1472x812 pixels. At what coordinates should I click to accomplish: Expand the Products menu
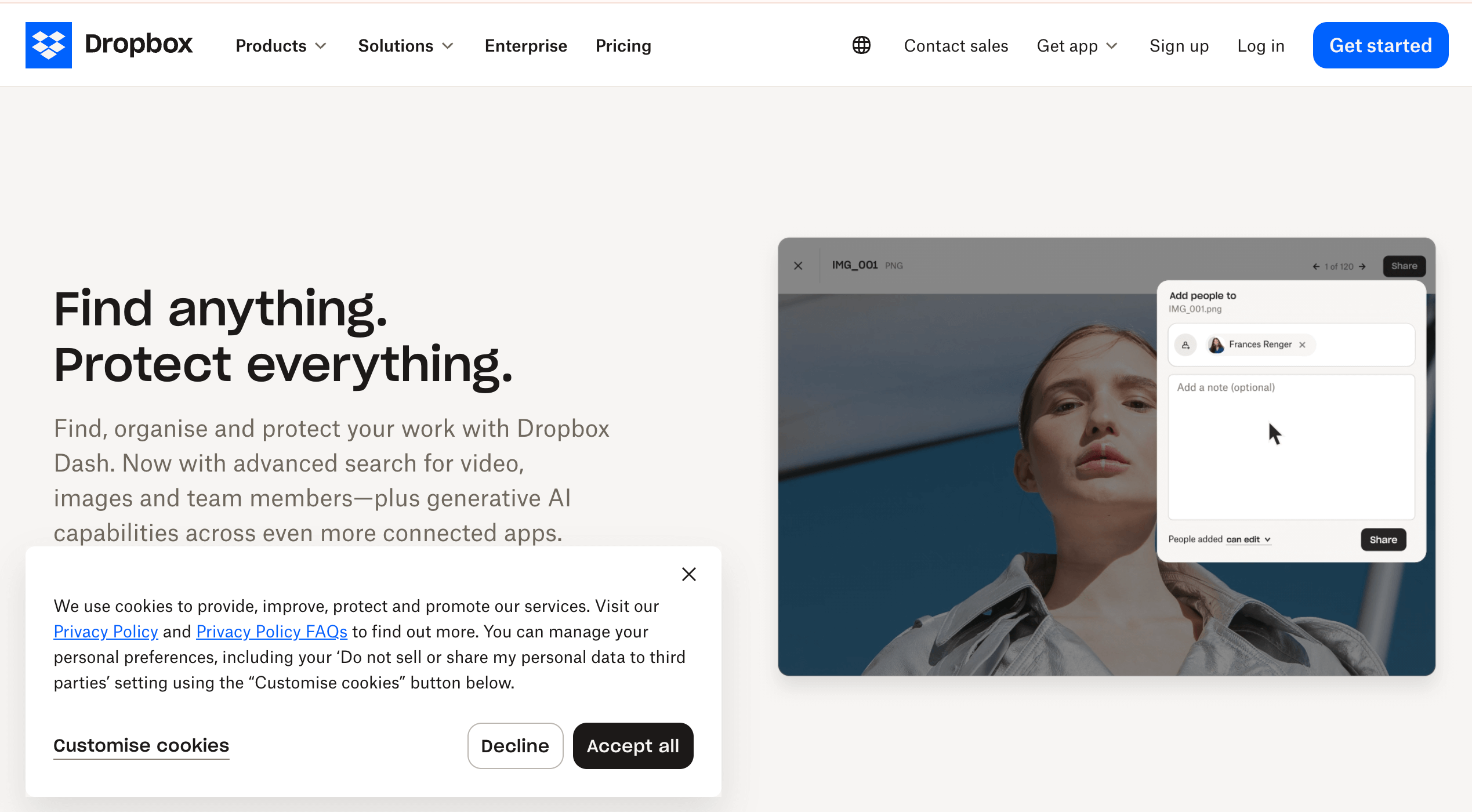pyautogui.click(x=281, y=46)
